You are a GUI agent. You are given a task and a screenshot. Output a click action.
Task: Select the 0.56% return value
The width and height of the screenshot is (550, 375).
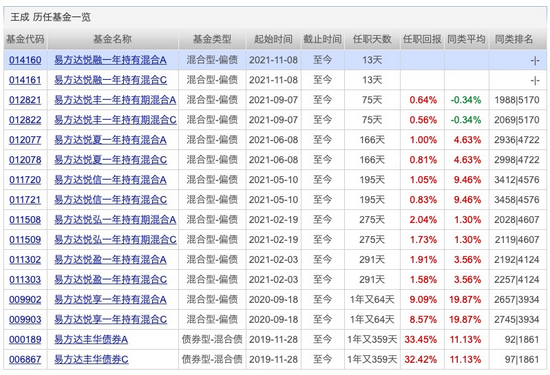pyautogui.click(x=423, y=120)
